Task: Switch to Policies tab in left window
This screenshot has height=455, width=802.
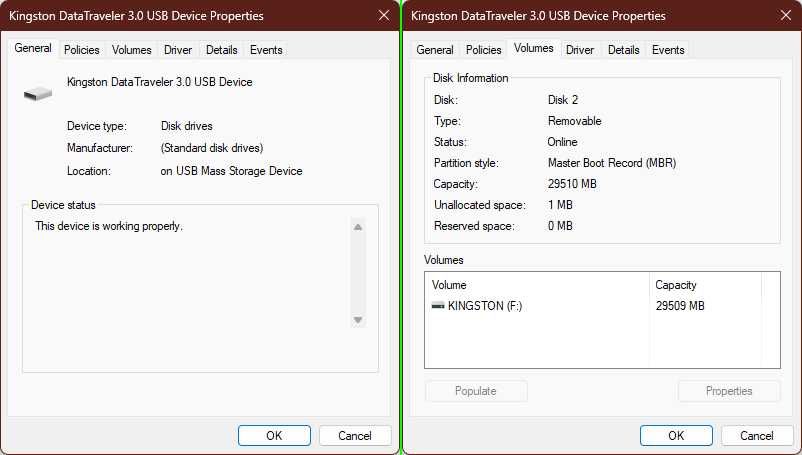Action: pyautogui.click(x=81, y=50)
